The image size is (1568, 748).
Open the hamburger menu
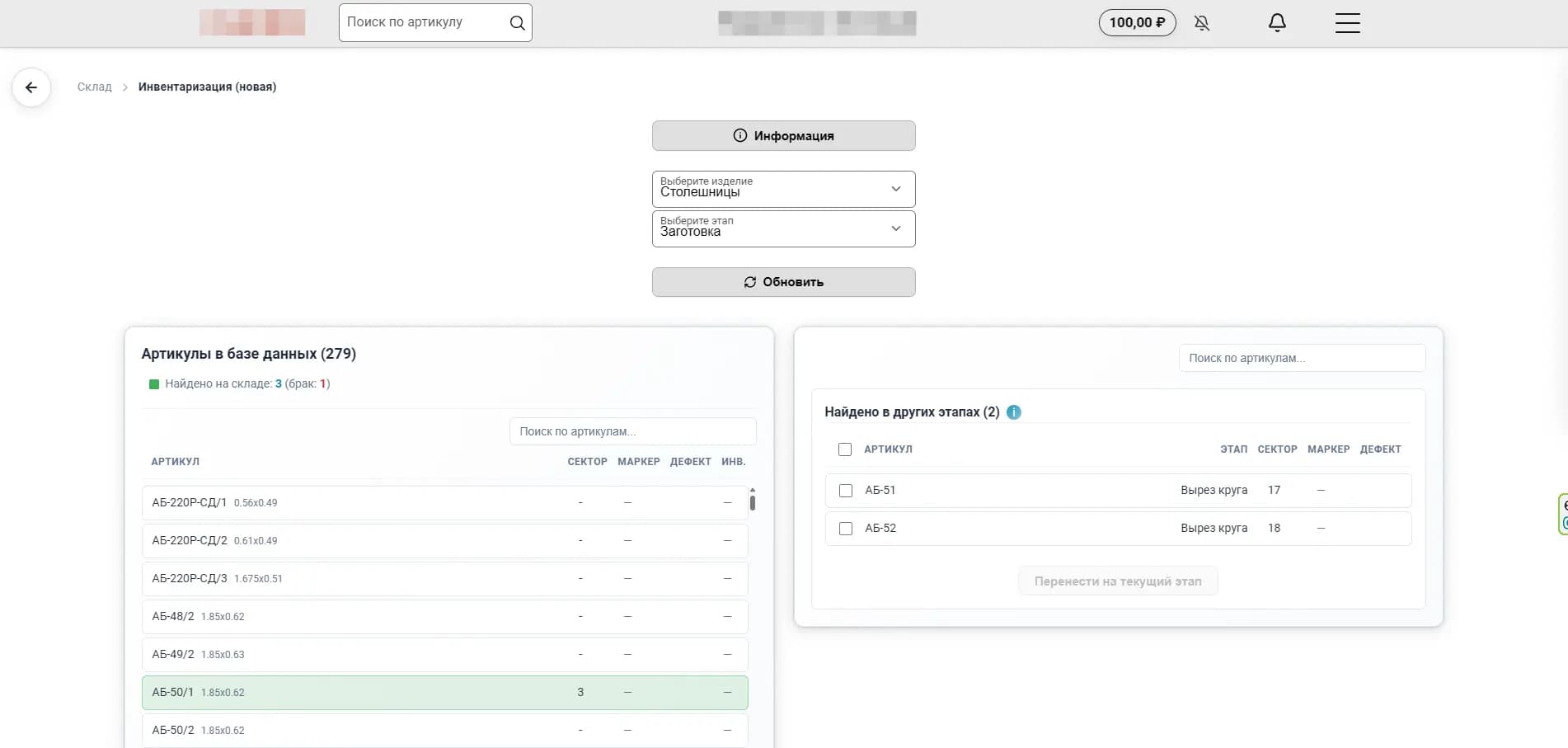click(1347, 22)
